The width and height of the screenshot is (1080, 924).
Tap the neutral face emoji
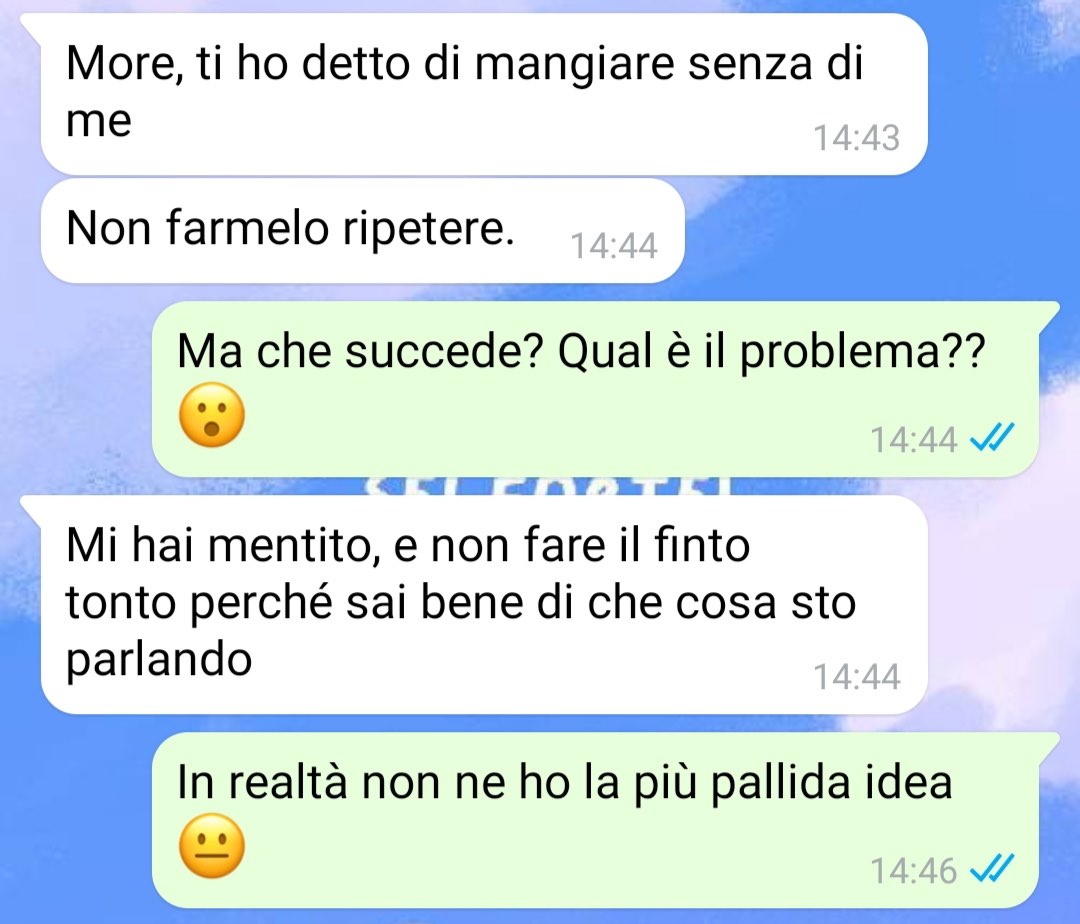pyautogui.click(x=211, y=846)
